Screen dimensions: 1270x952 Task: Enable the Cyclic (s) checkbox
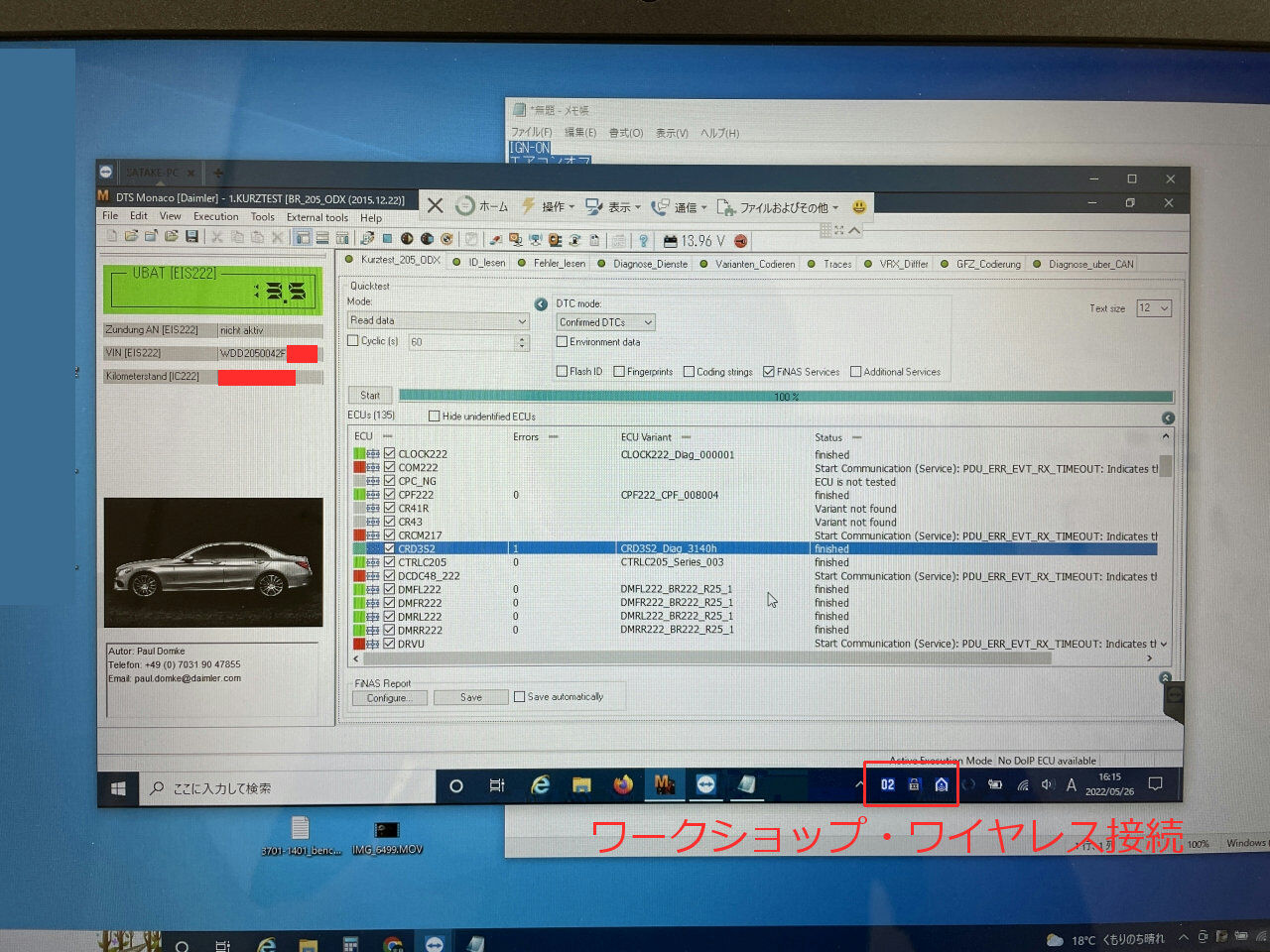353,341
